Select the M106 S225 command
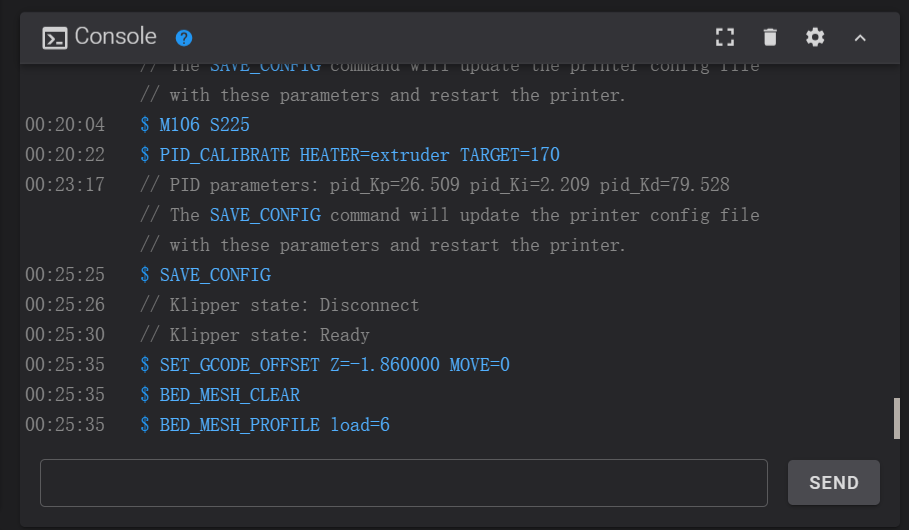 tap(204, 125)
